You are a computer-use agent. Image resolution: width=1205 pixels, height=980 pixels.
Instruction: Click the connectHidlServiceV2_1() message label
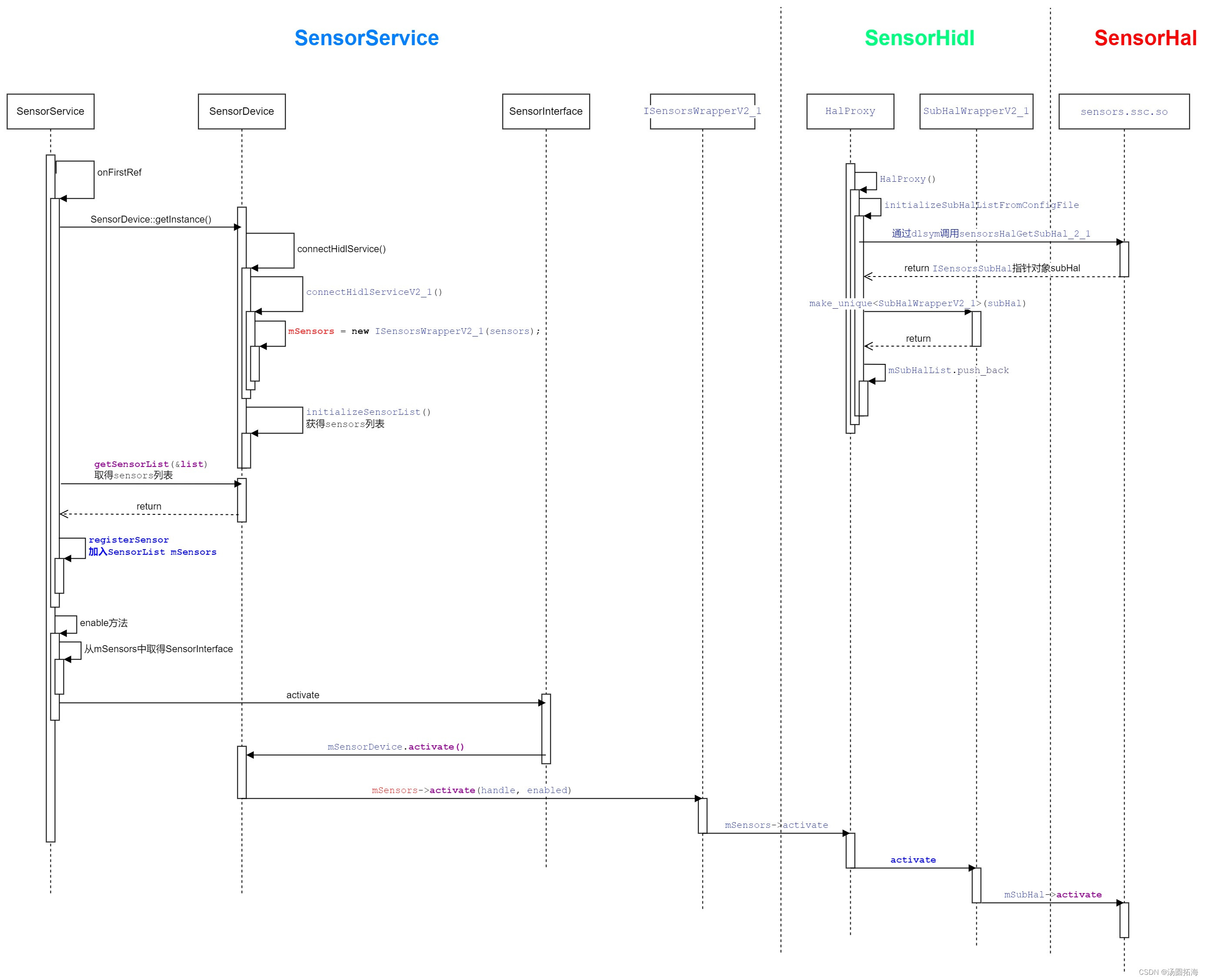374,292
